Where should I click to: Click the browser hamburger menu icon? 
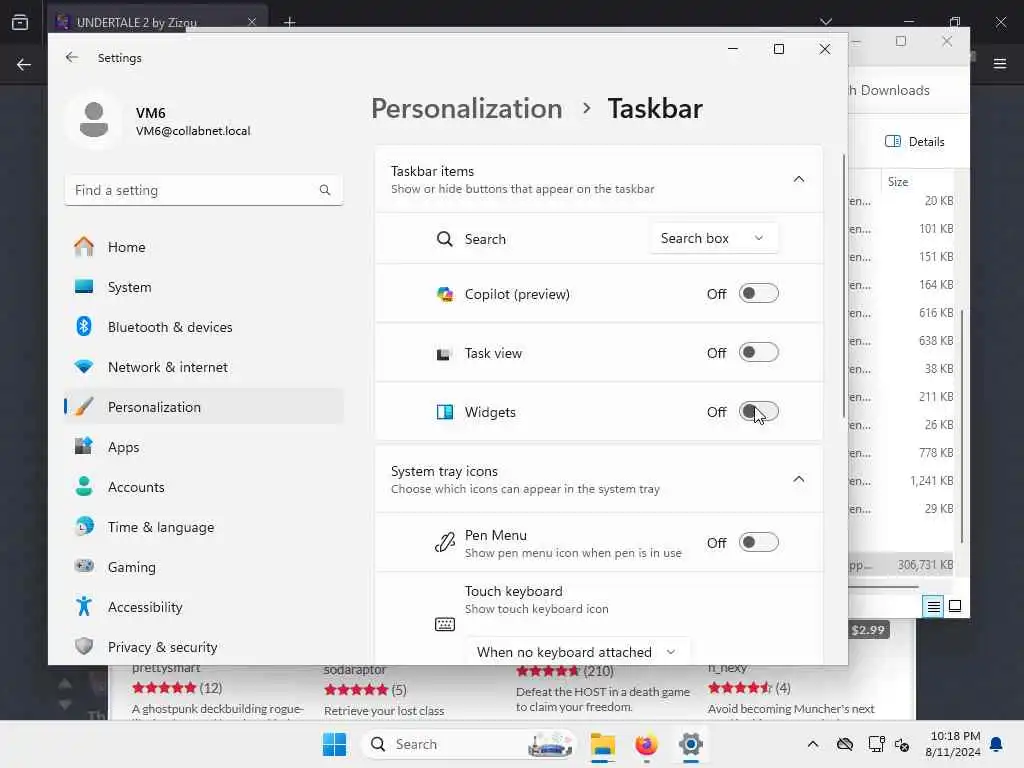pyautogui.click(x=1000, y=63)
